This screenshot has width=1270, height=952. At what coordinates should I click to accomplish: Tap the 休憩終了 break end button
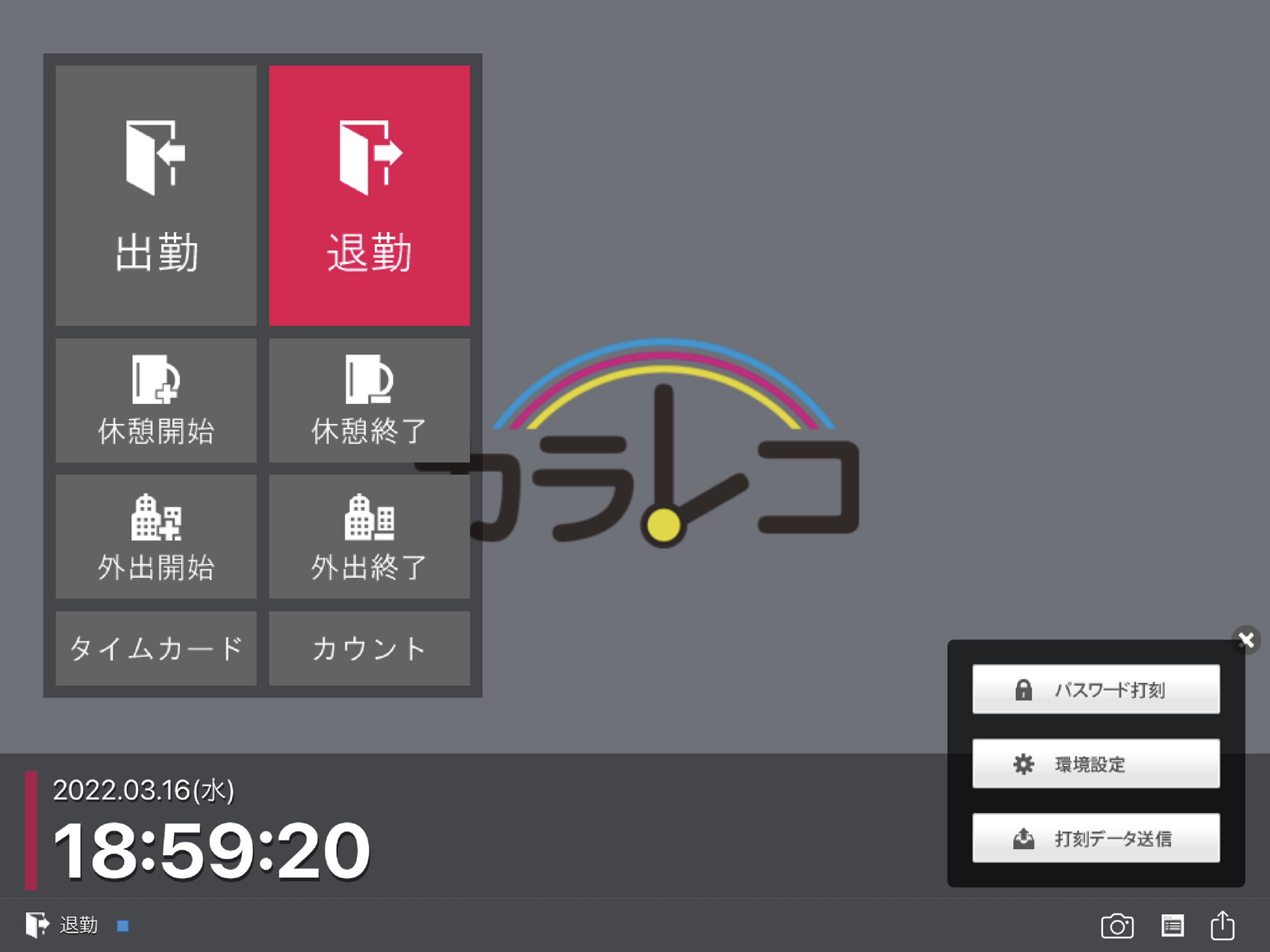coord(369,400)
